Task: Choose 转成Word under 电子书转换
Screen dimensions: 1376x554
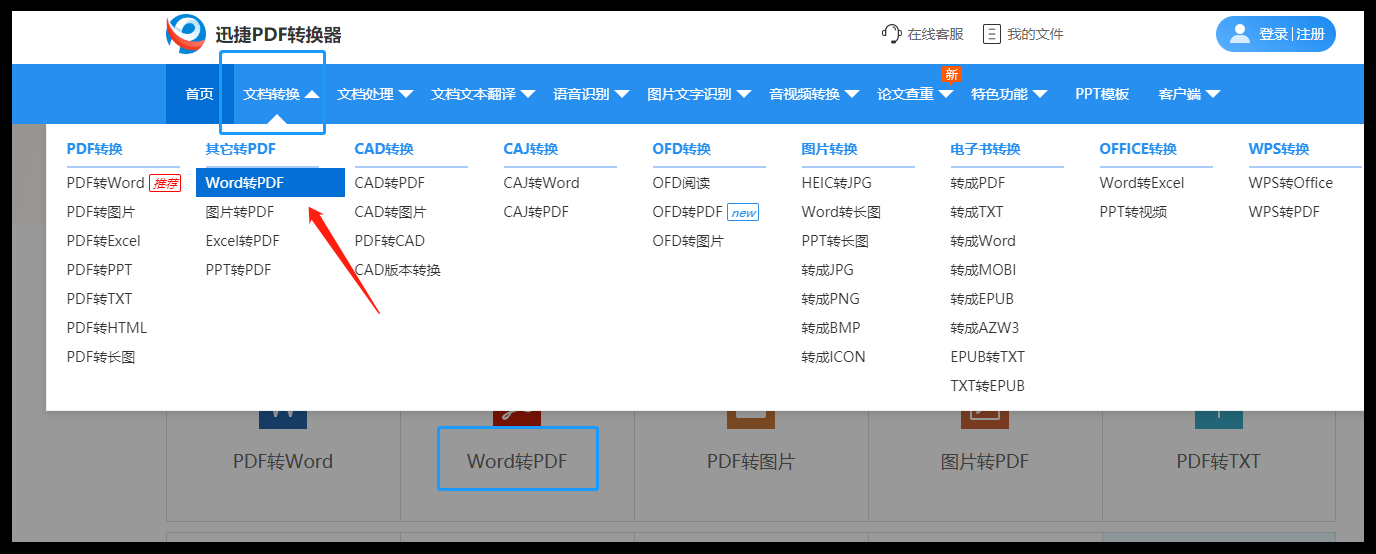Action: pyautogui.click(x=983, y=241)
